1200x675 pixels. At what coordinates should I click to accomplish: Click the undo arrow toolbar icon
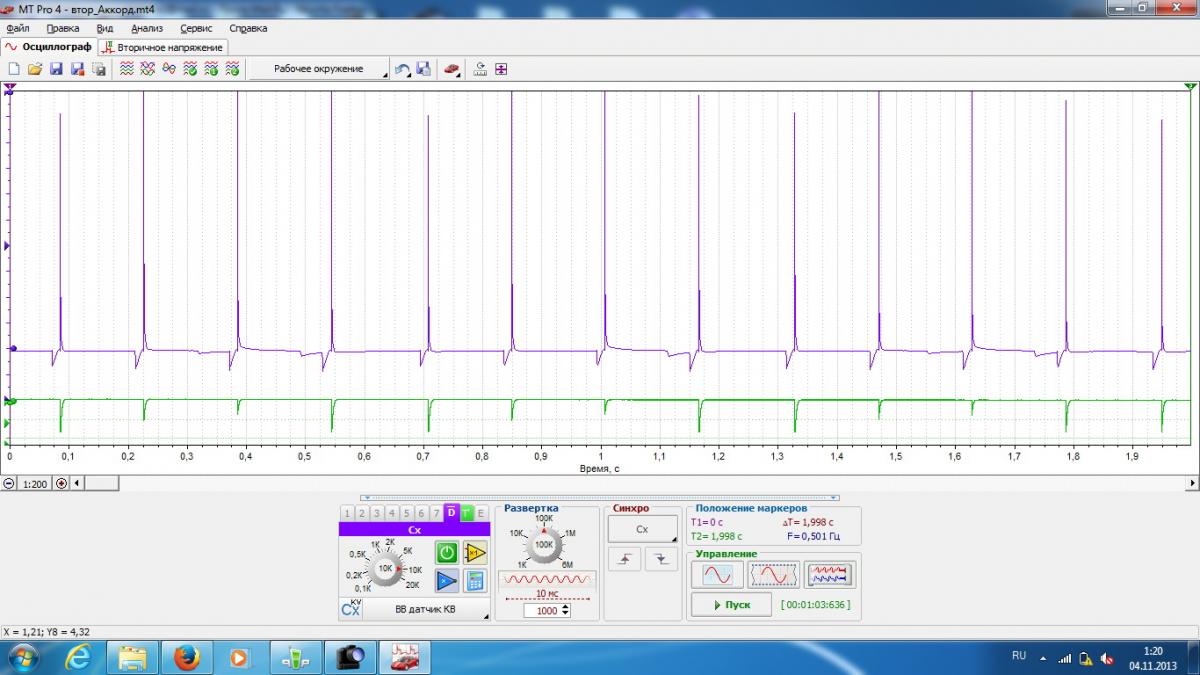402,69
